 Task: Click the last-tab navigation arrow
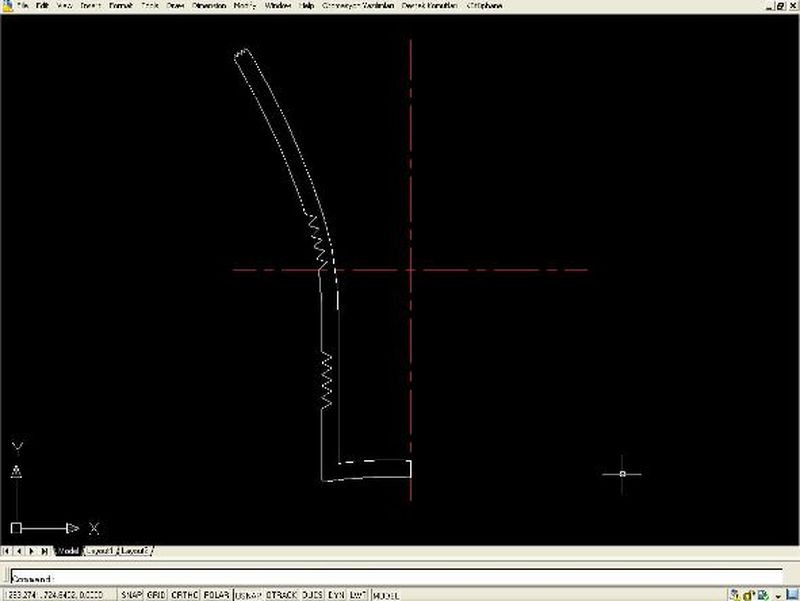click(45, 551)
